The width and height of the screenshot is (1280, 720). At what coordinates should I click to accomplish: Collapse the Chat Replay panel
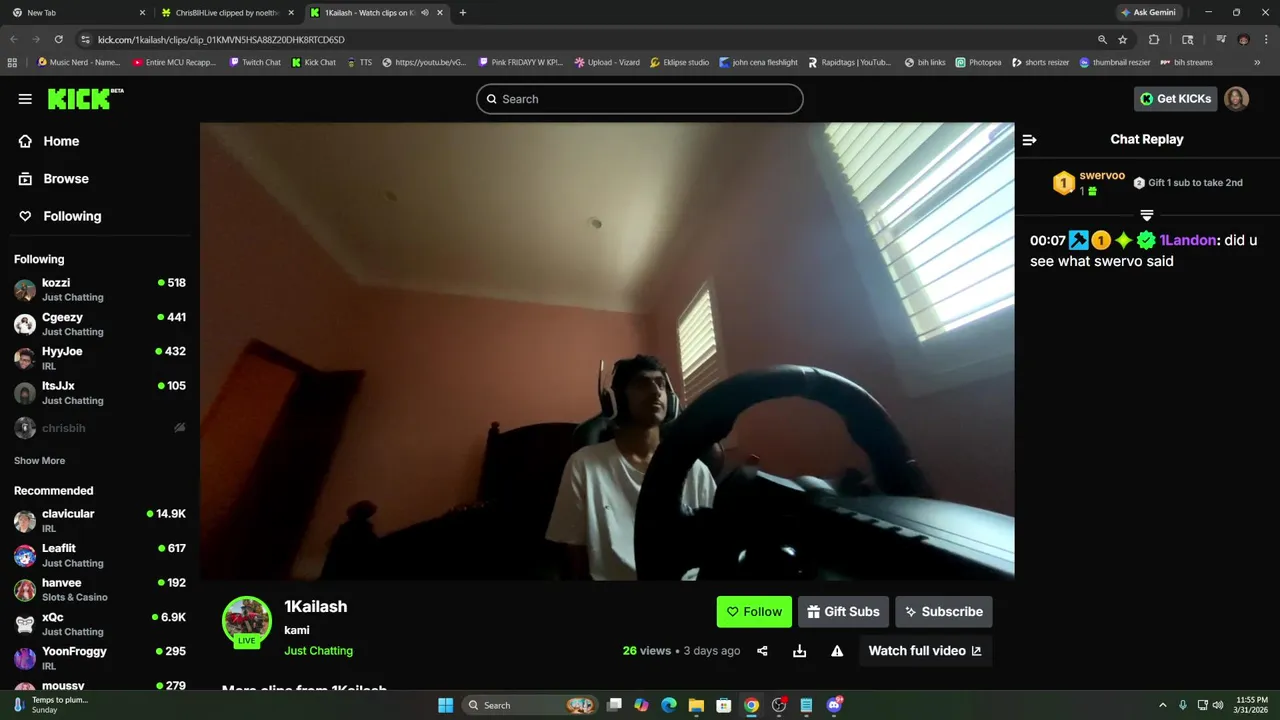[x=1029, y=140]
